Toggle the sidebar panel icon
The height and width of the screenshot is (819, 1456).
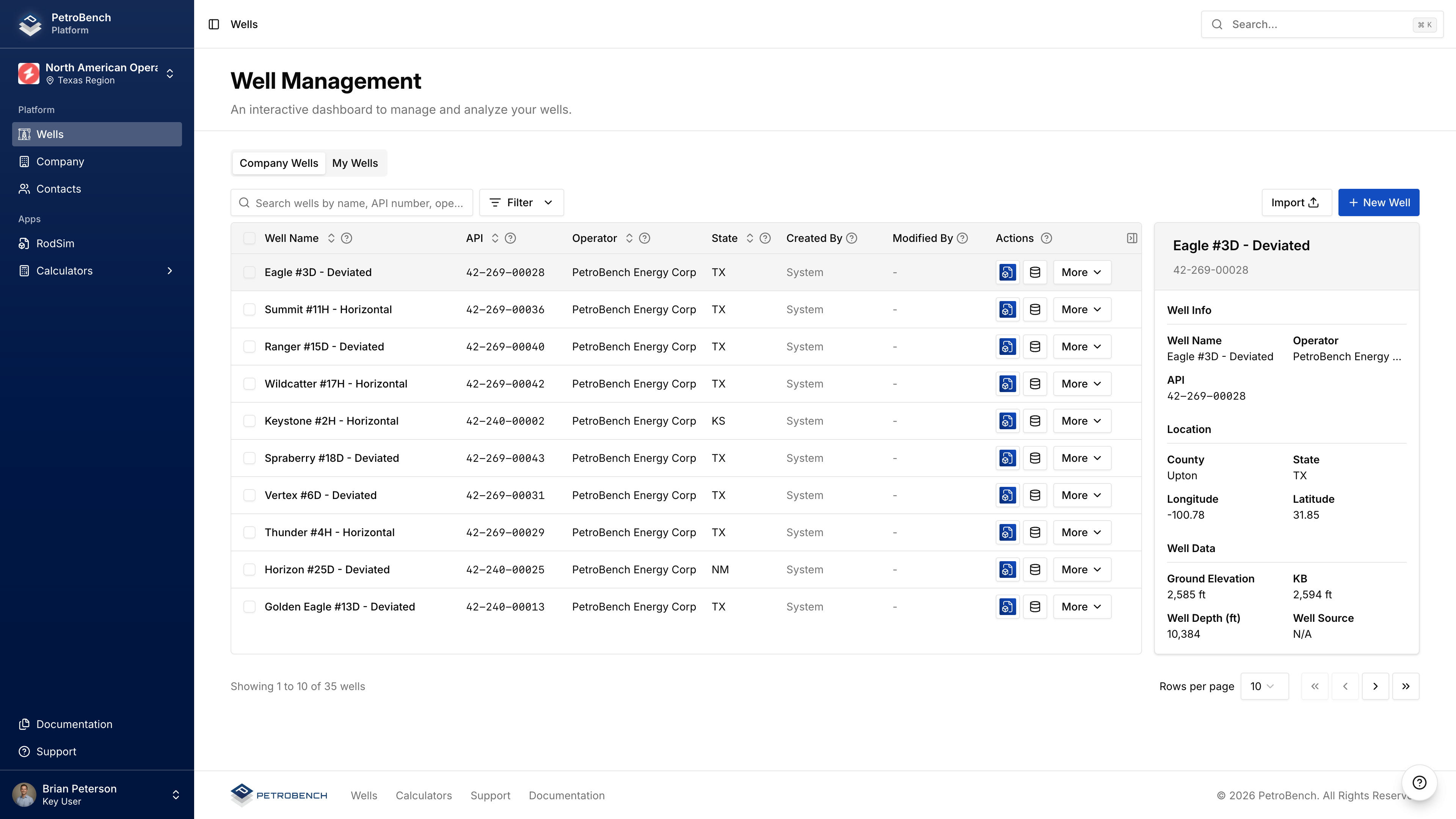213,24
